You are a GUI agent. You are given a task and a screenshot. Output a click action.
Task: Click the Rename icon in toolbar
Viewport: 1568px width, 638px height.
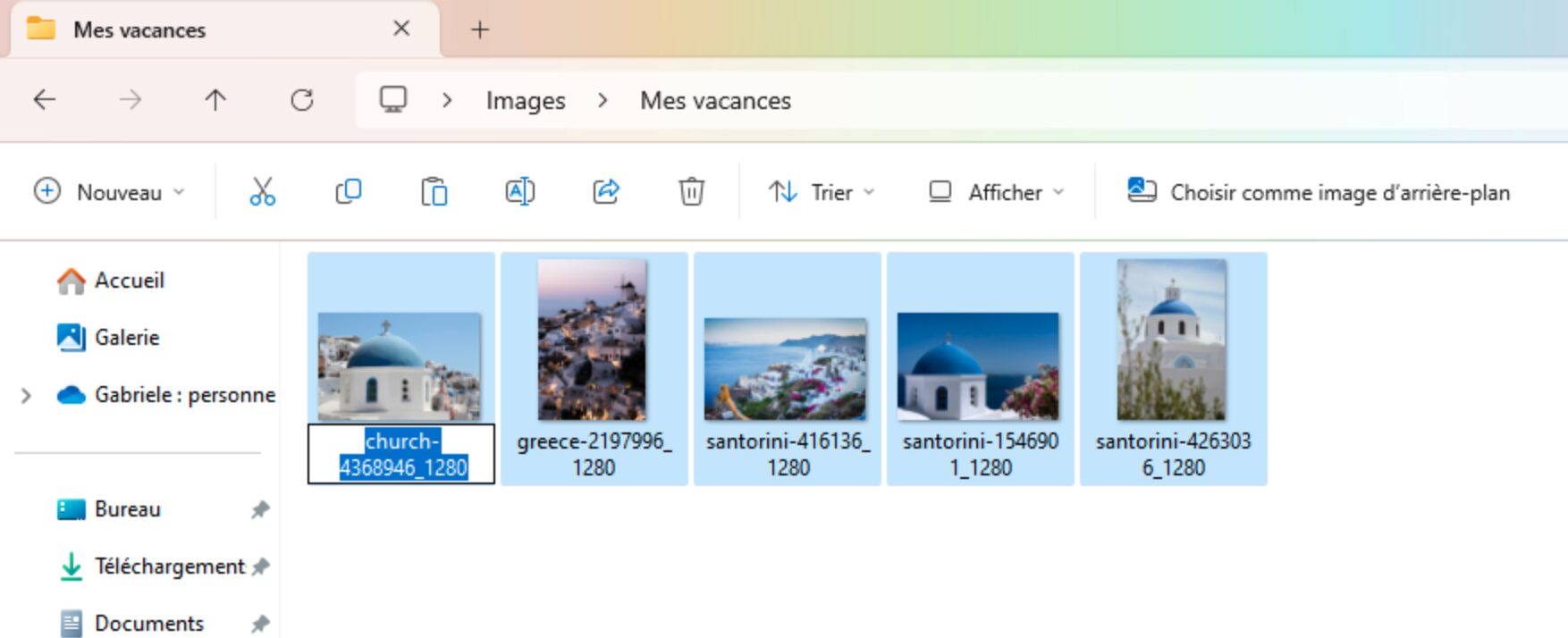[519, 192]
